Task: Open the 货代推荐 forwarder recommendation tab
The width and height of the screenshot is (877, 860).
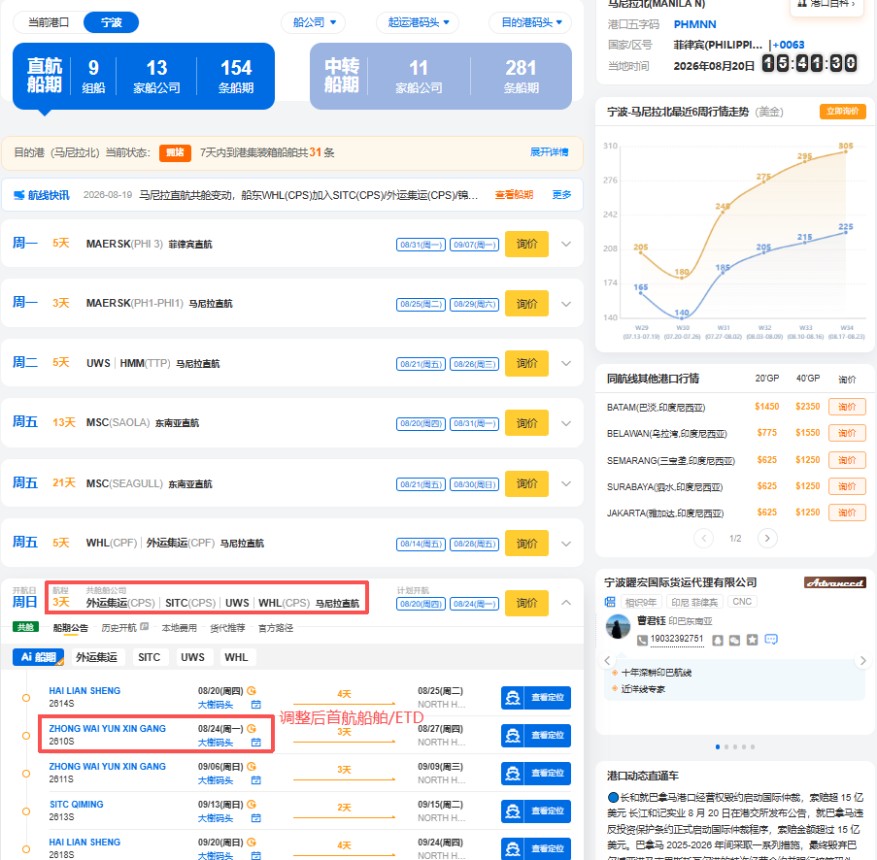Action: click(x=227, y=628)
